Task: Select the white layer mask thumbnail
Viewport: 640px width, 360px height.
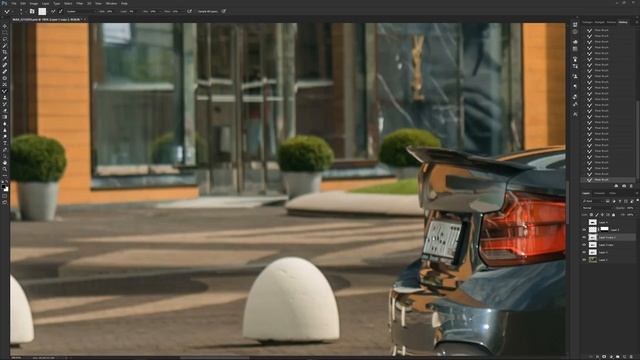Action: [605, 229]
